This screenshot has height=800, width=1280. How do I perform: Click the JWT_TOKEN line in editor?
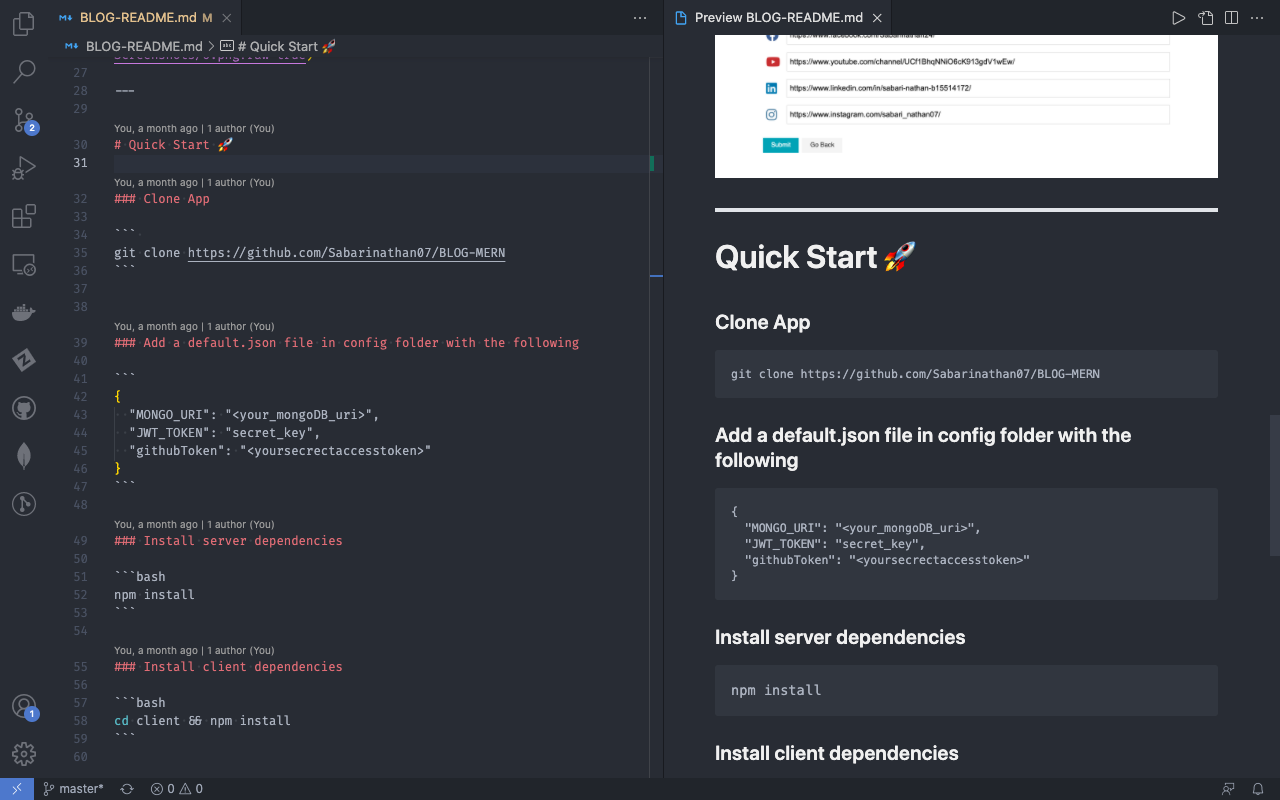[x=224, y=433]
